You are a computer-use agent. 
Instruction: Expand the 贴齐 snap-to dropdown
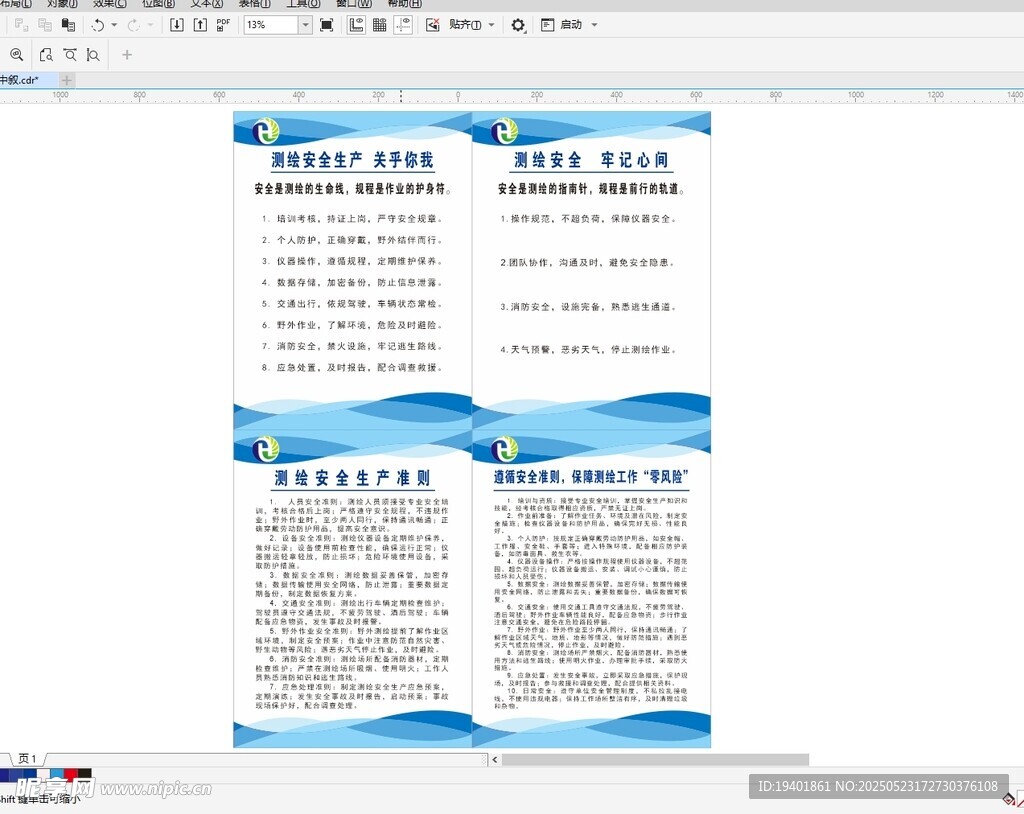coord(491,25)
